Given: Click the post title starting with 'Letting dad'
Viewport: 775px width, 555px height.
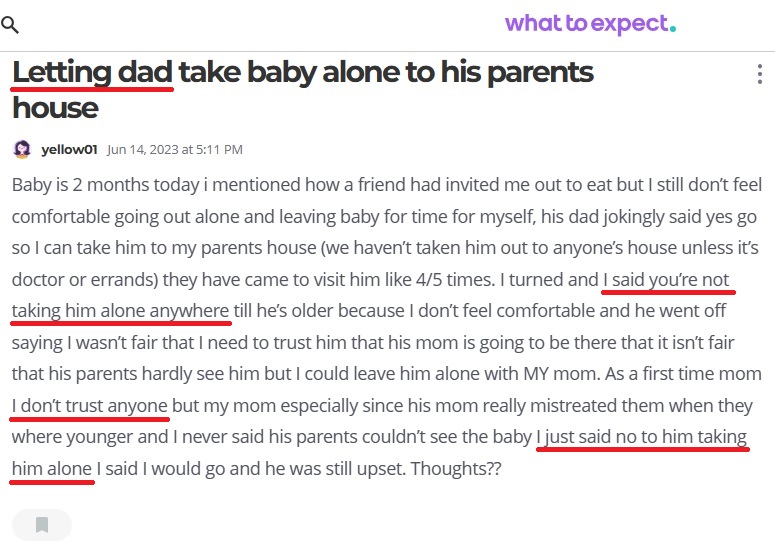Looking at the screenshot, I should click(x=302, y=72).
